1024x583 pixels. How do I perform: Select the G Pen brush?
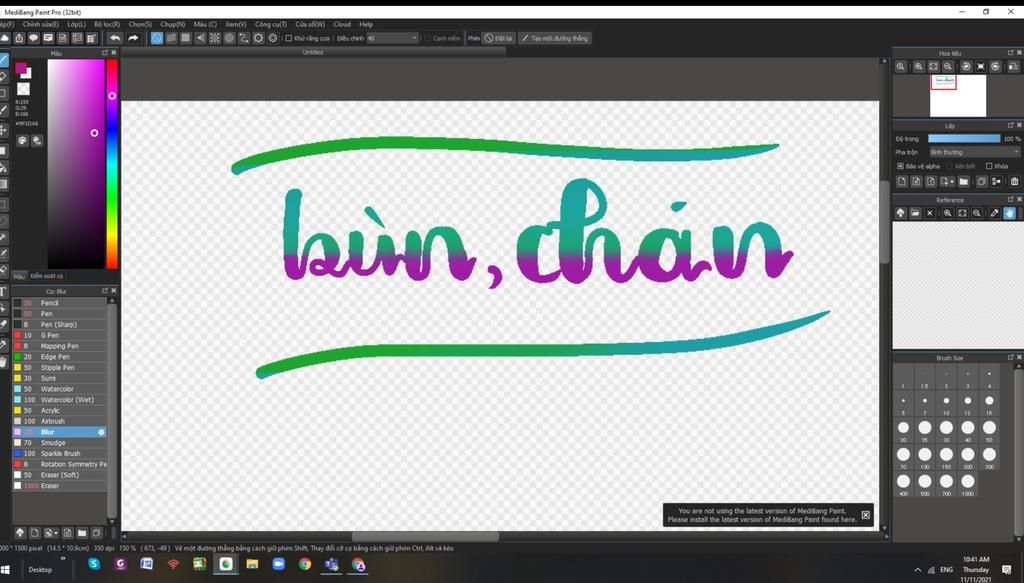coord(59,335)
